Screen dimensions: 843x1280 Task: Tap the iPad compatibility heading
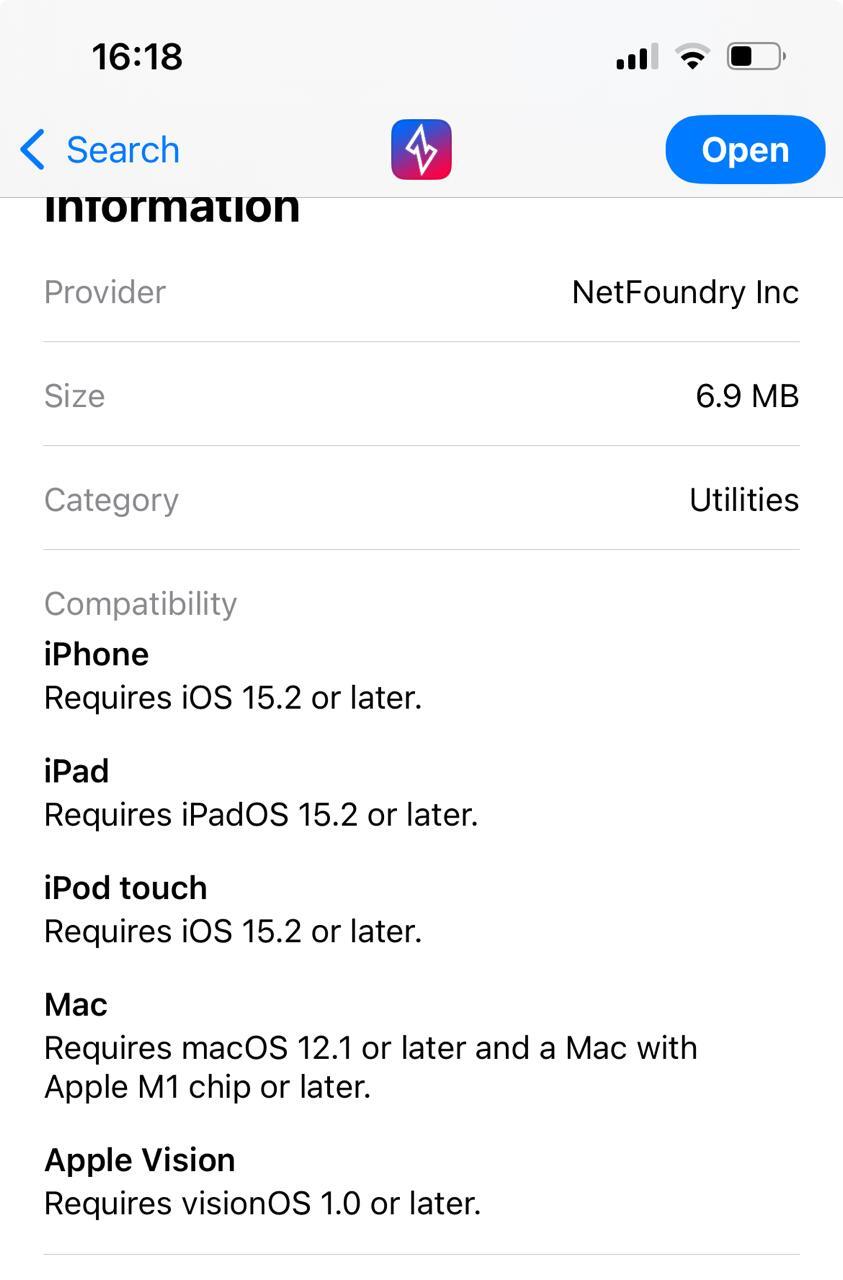pyautogui.click(x=76, y=771)
